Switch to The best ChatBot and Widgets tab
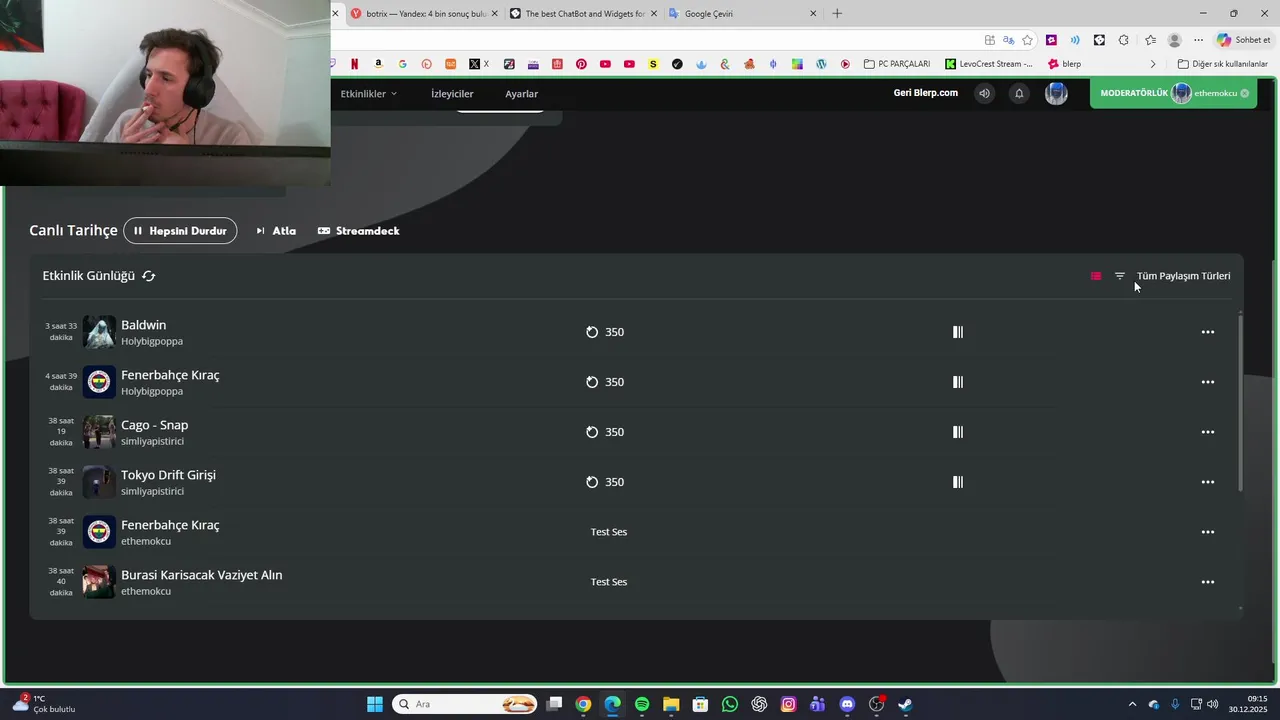This screenshot has width=1280, height=720. pyautogui.click(x=584, y=14)
